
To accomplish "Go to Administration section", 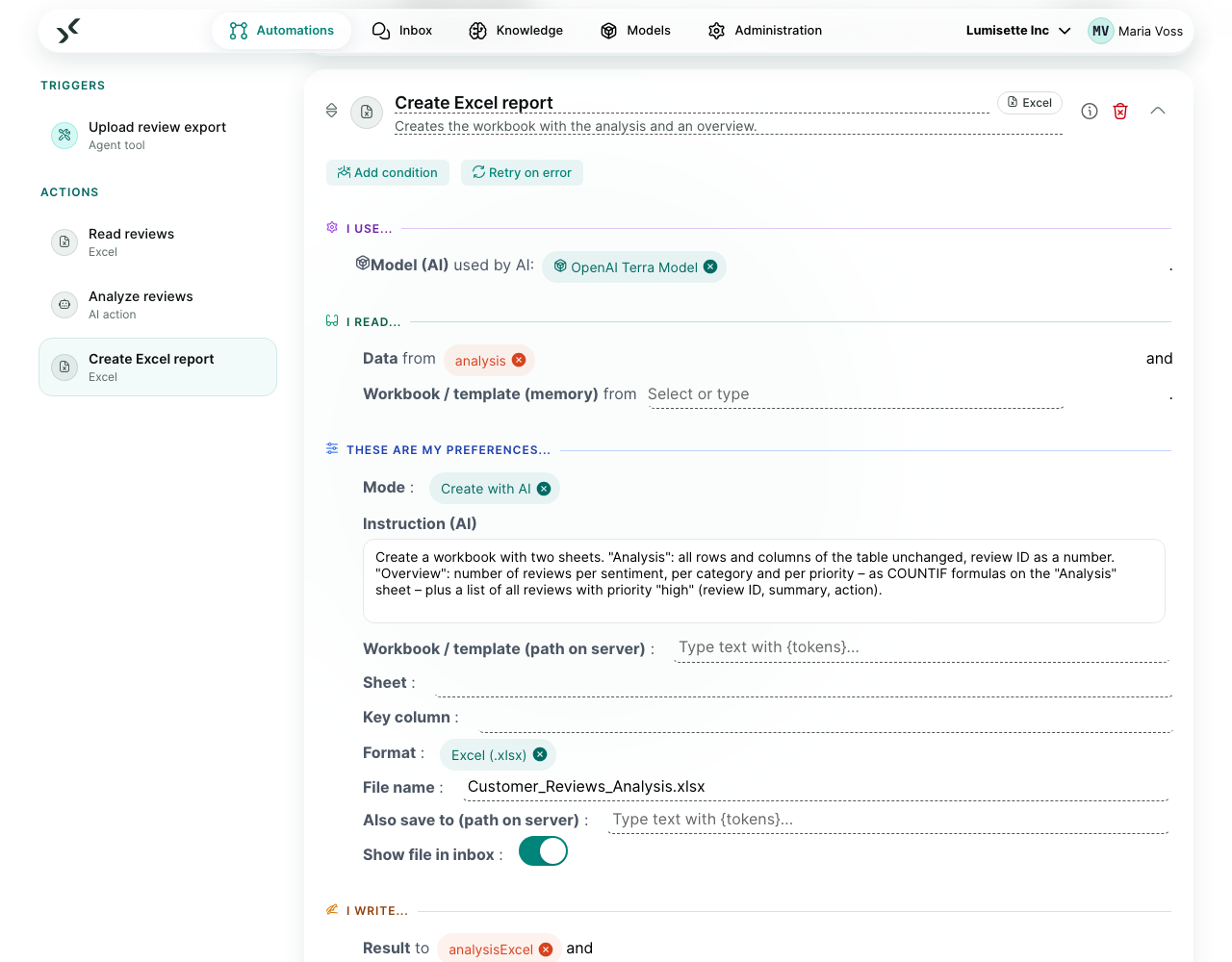I will pyautogui.click(x=765, y=31).
